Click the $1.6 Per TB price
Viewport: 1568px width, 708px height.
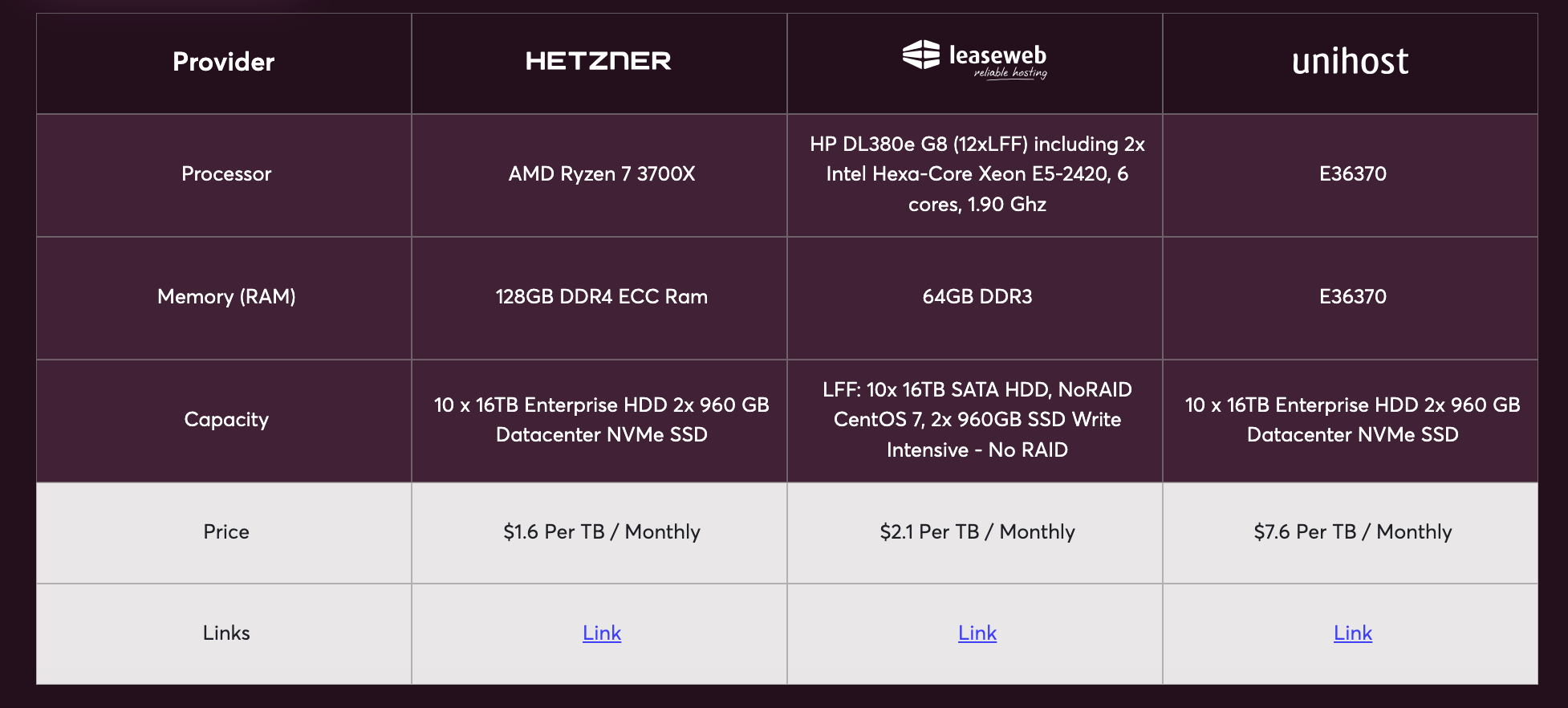pyautogui.click(x=602, y=532)
